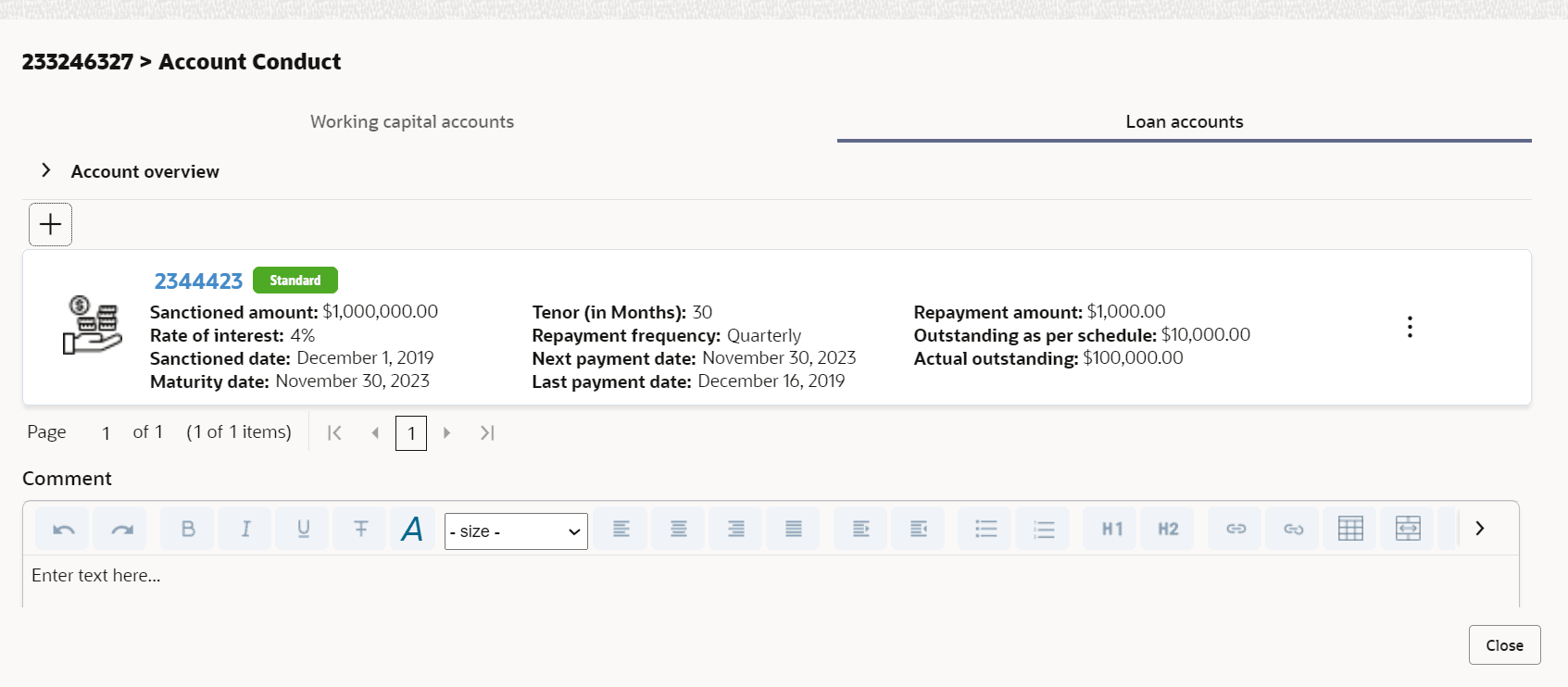
Task: Insert a table with the grid icon
Action: [1350, 529]
